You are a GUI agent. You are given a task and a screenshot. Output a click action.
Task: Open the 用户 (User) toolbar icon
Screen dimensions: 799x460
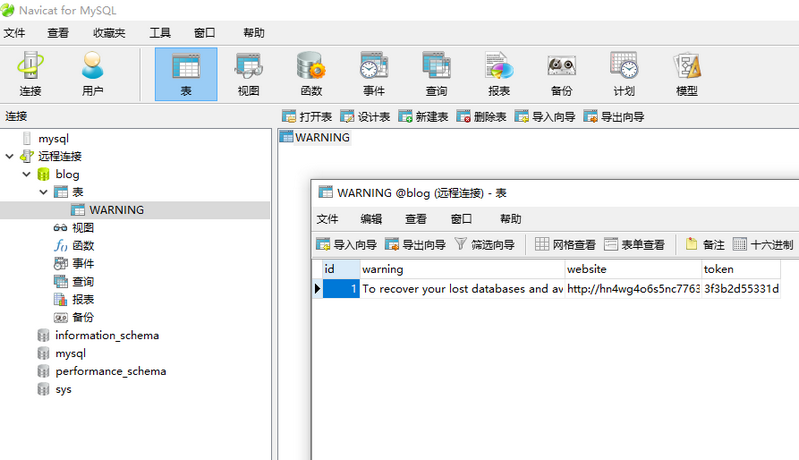[x=93, y=74]
